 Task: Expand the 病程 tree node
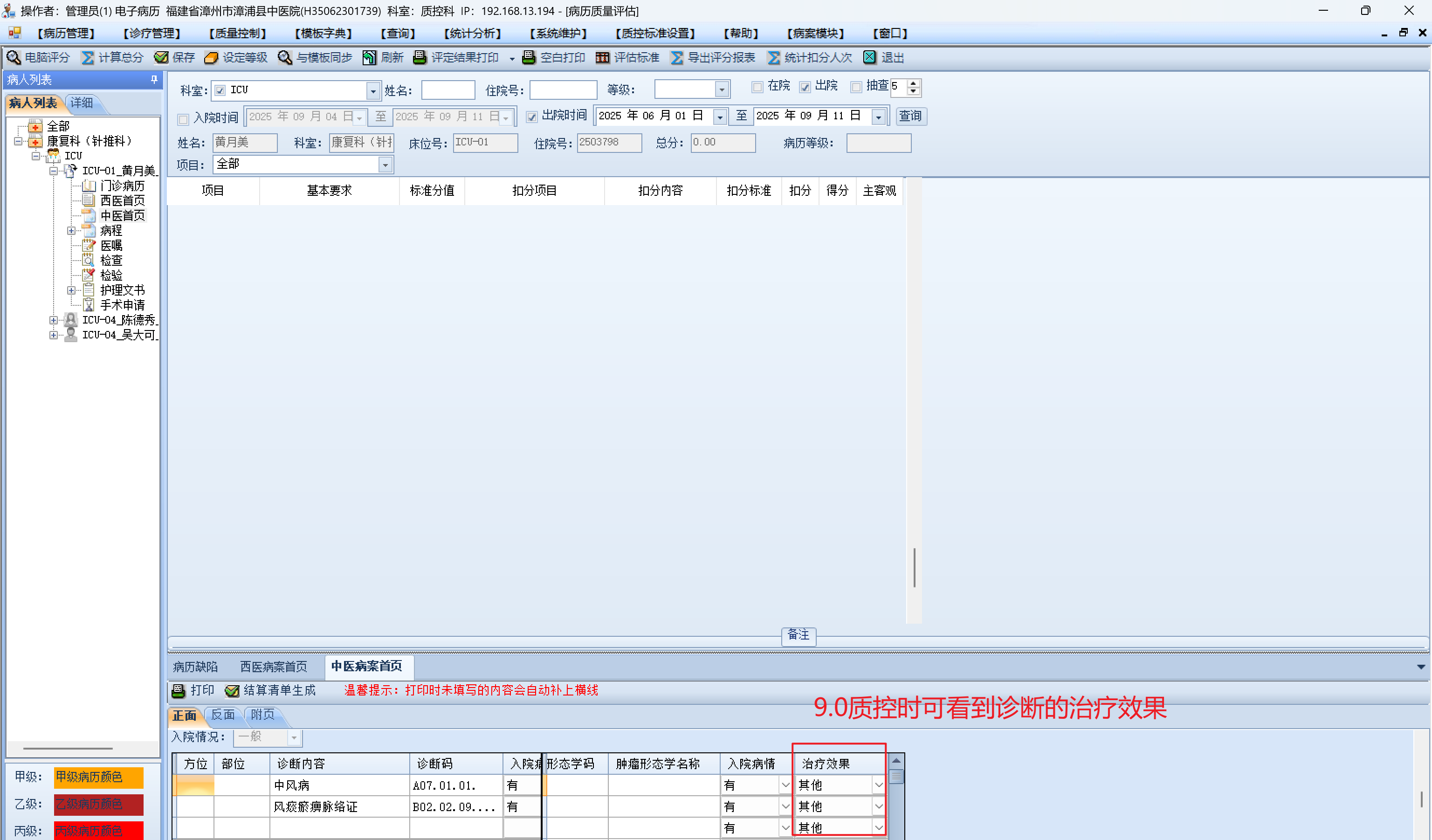pyautogui.click(x=71, y=231)
